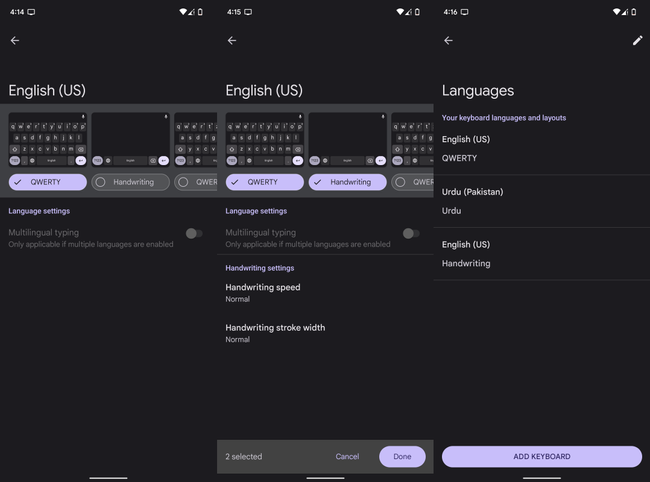Tap the screen-cast icon next to 4:14
The image size is (650, 482).
point(31,12)
